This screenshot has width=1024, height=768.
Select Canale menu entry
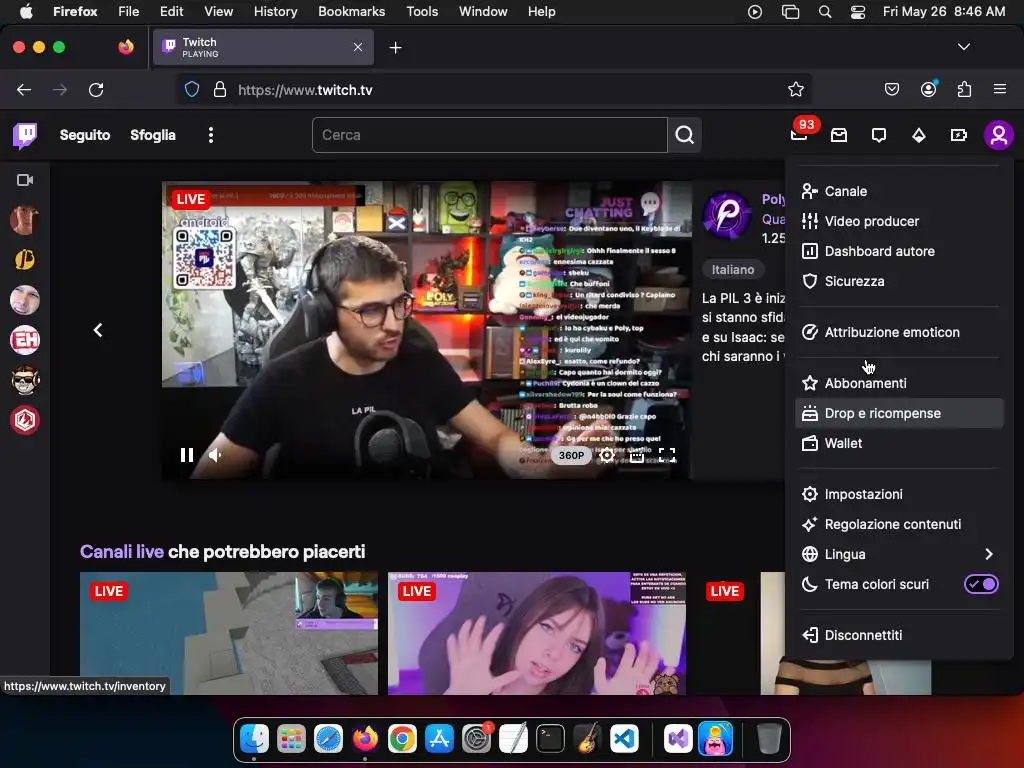(x=900, y=191)
